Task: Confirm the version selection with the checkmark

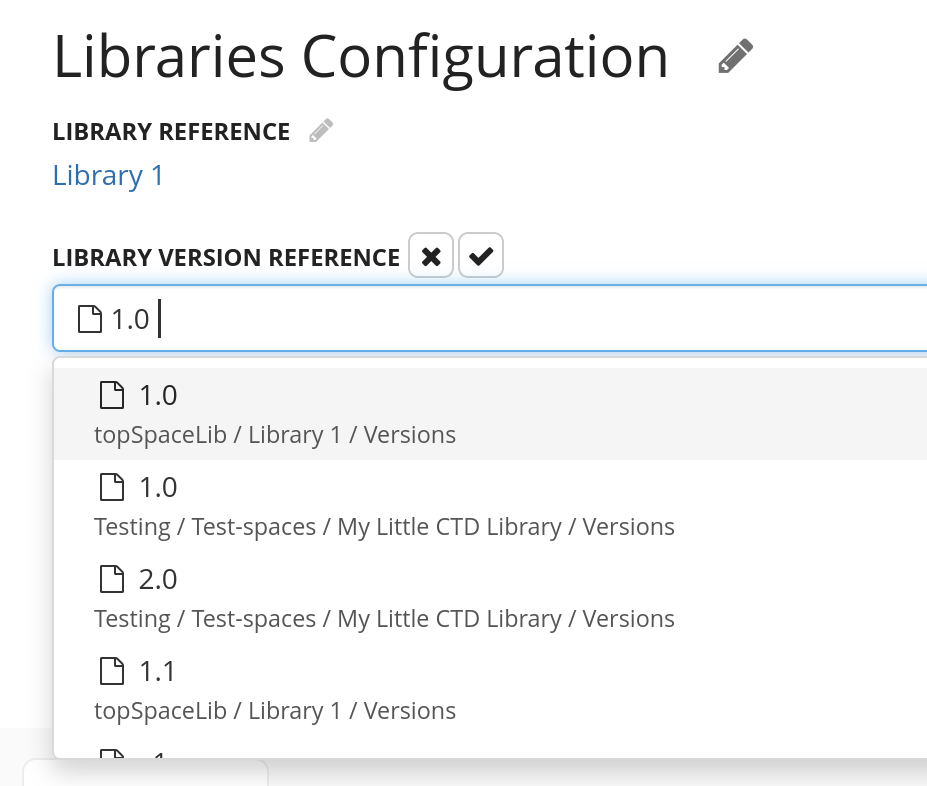Action: click(481, 256)
